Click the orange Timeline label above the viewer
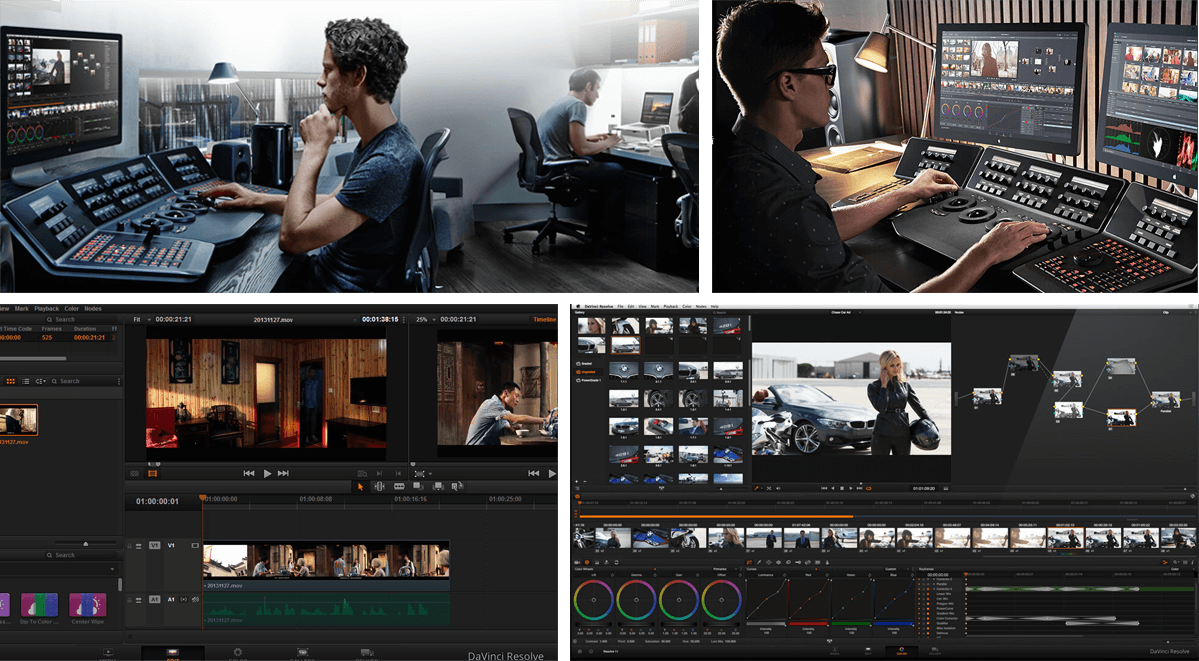This screenshot has height=661, width=1199. pyautogui.click(x=544, y=319)
